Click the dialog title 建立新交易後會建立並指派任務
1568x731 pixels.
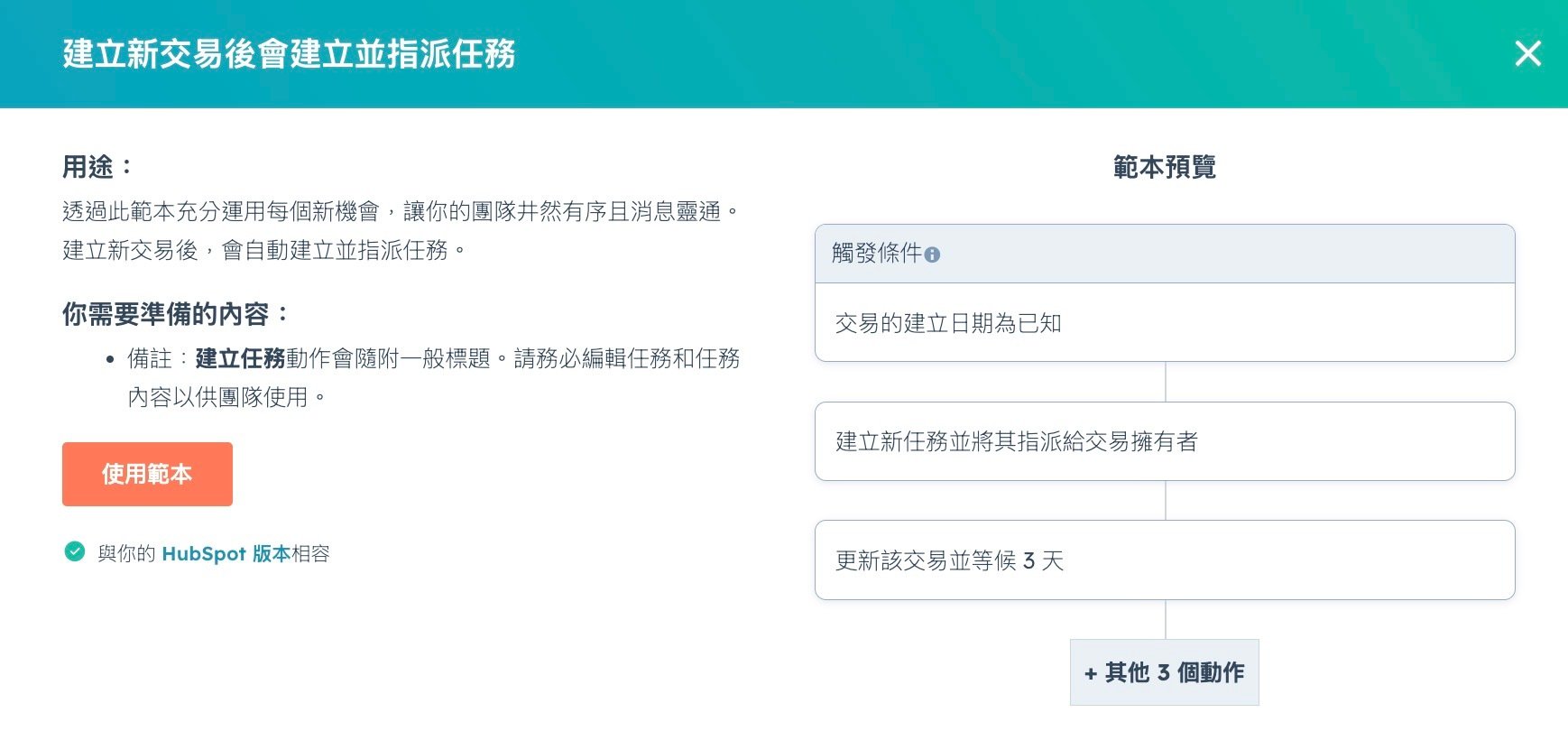click(x=289, y=54)
